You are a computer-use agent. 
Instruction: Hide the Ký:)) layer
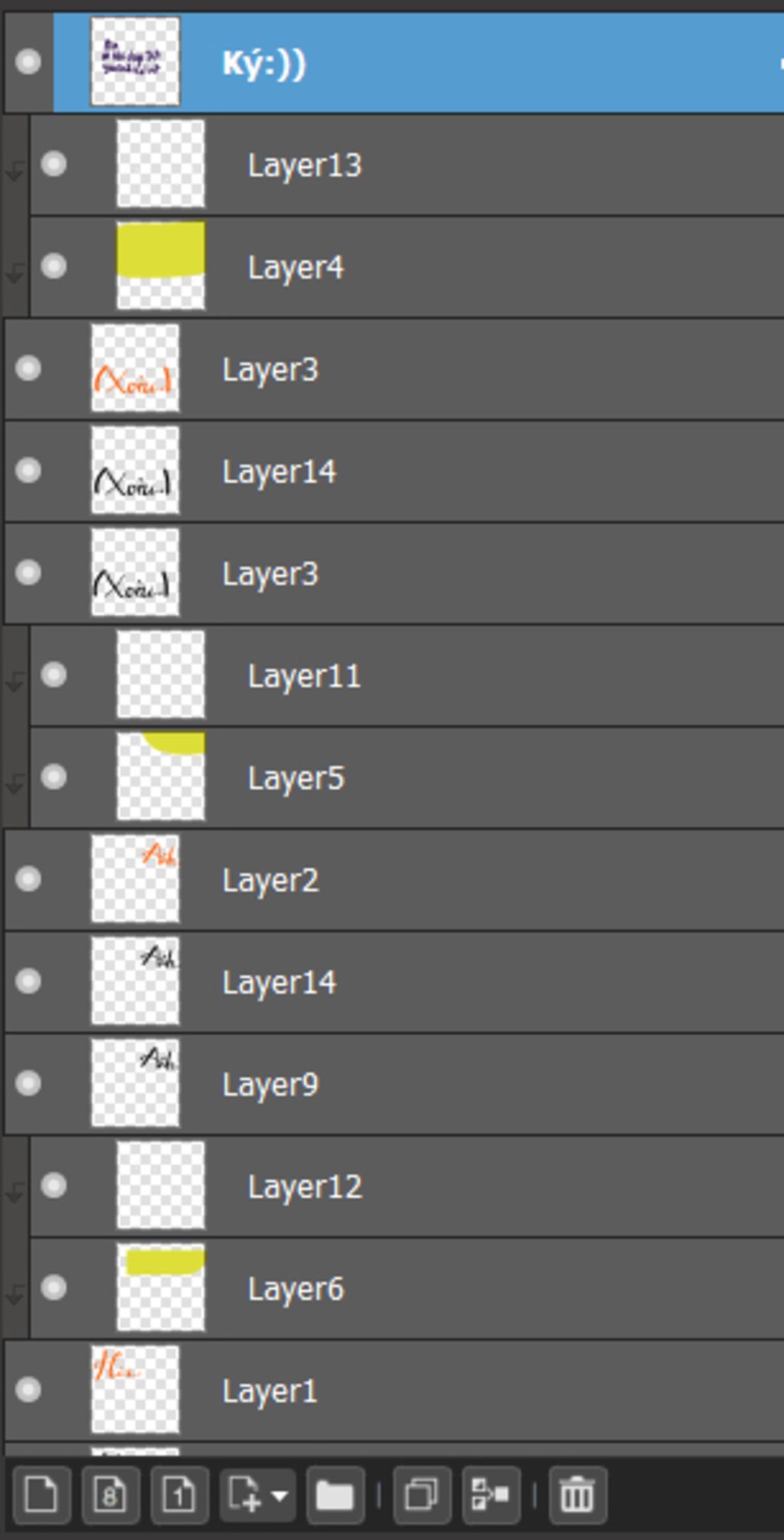coord(28,61)
